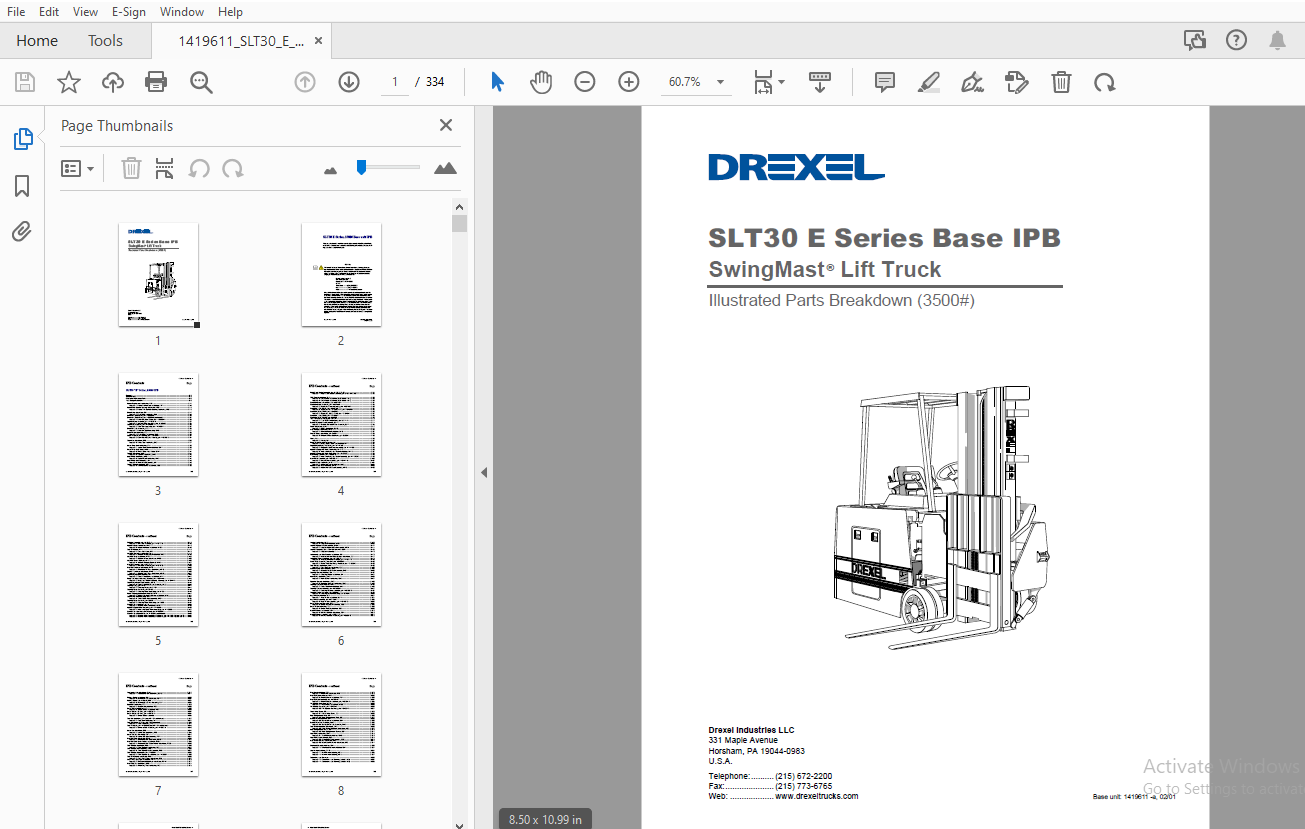1305x829 pixels.
Task: Adjust the thumbnail size slider handle
Action: coord(362,167)
